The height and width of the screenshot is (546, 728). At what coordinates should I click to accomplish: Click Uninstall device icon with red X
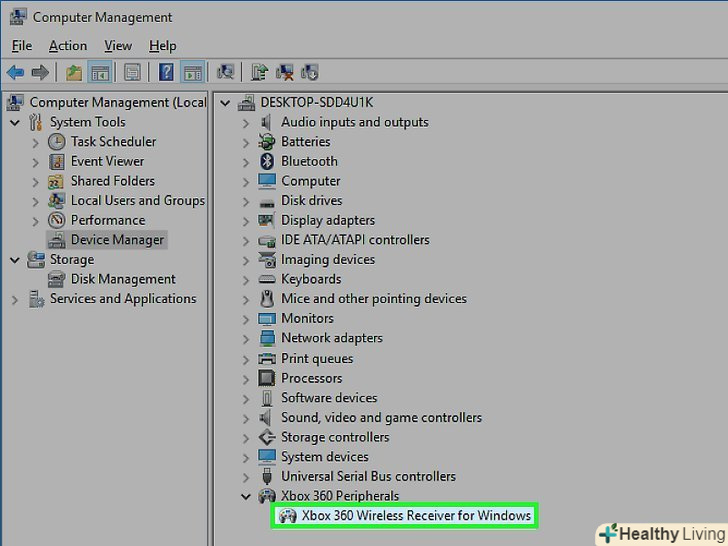click(x=285, y=72)
